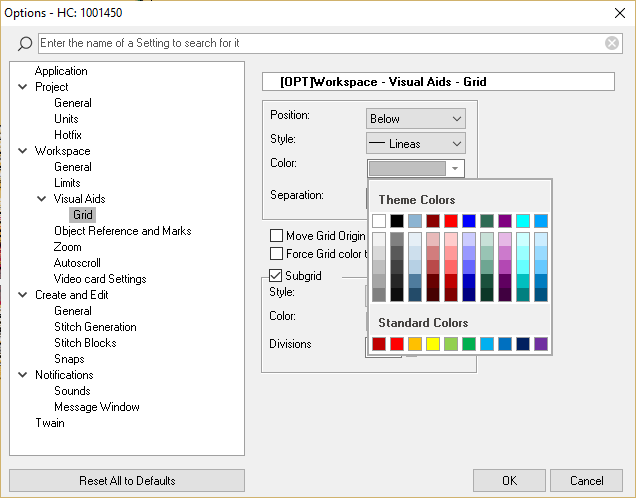Open Video card Settings entry
Image resolution: width=636 pixels, height=498 pixels.
click(x=100, y=279)
